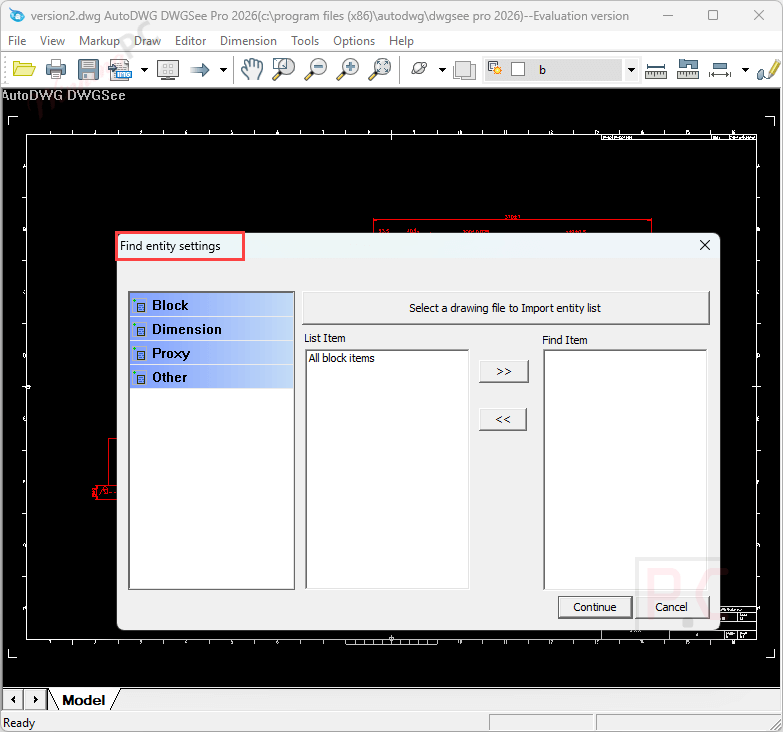Click the Proxy row's list icon
This screenshot has height=732, width=783.
tap(140, 354)
